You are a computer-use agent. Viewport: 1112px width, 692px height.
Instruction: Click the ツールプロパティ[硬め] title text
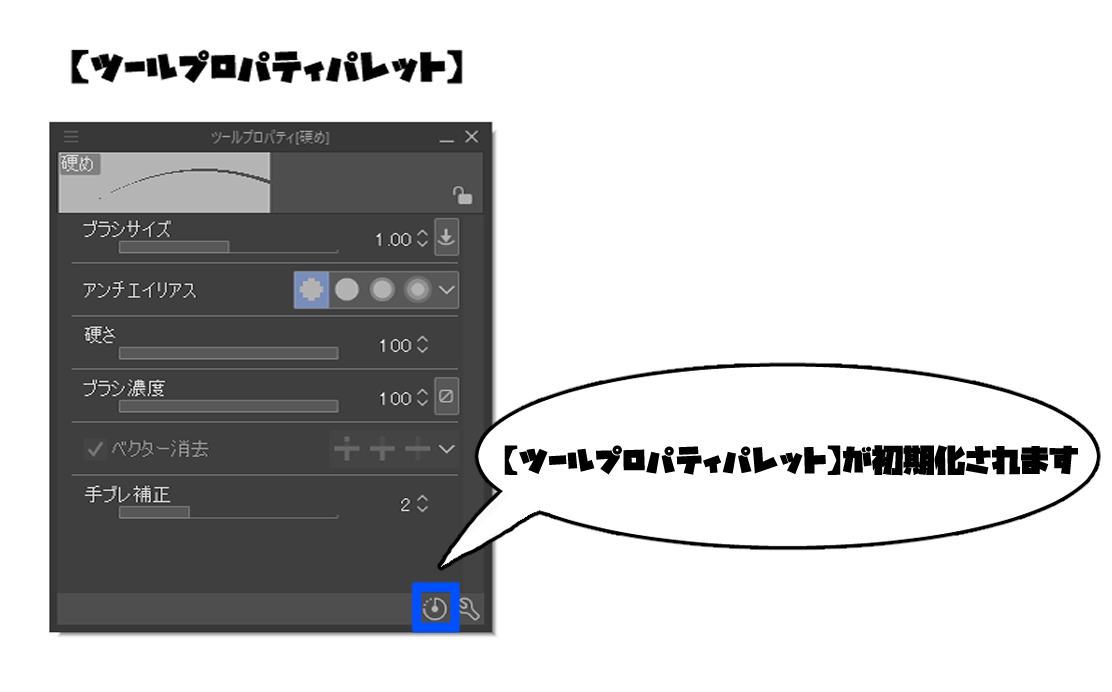[270, 137]
